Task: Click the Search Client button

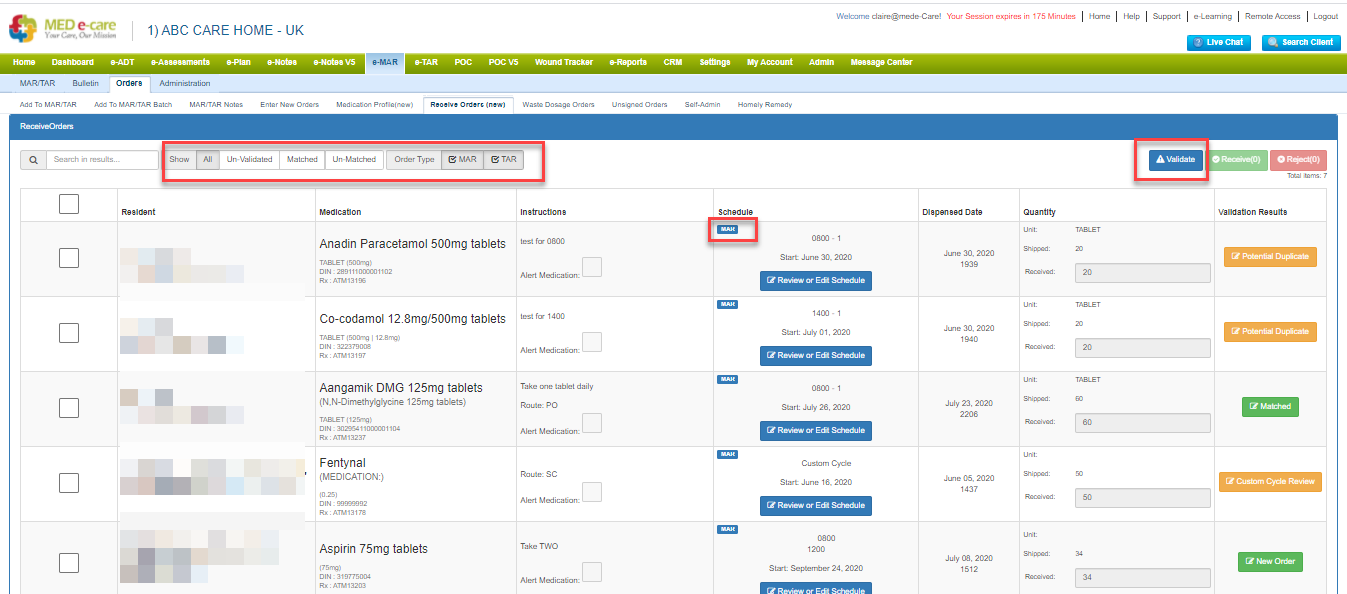Action: click(x=1301, y=42)
